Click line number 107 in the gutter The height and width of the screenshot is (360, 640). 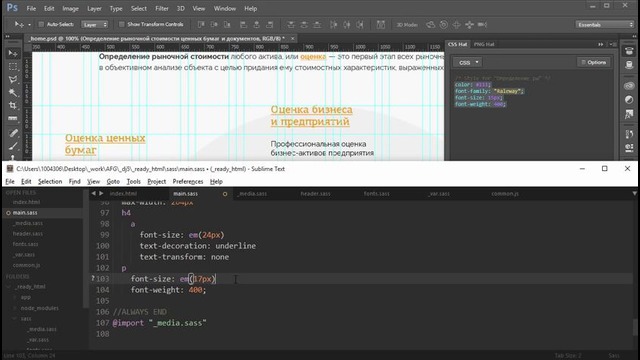102,323
